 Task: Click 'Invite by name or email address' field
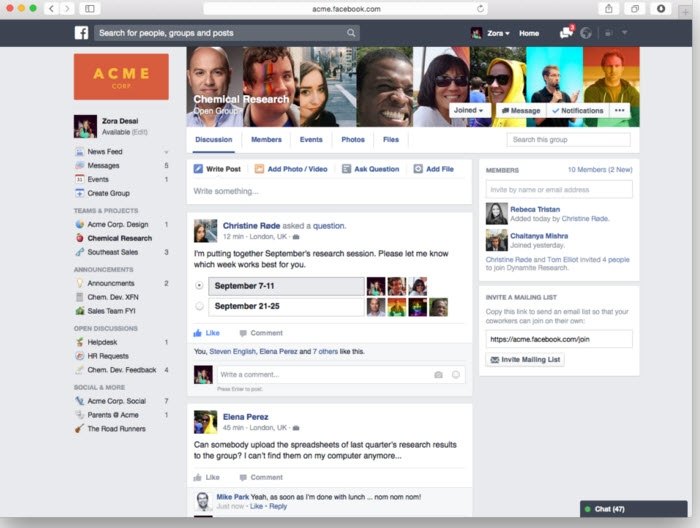click(x=559, y=190)
